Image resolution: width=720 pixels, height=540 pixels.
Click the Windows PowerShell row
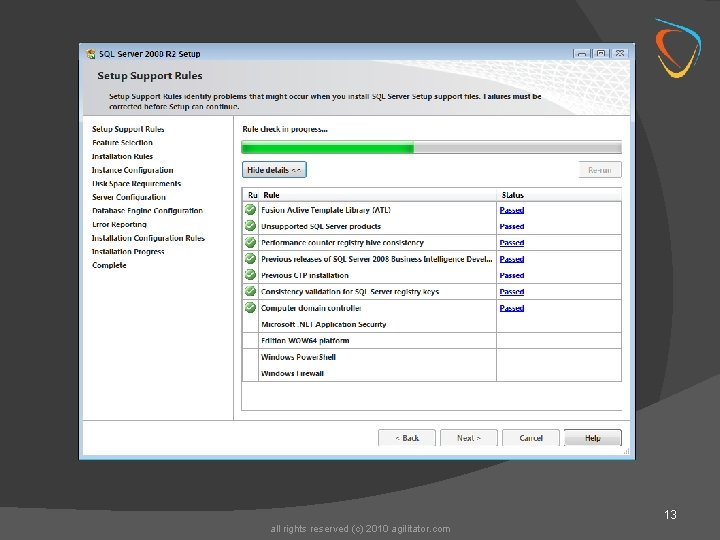[432, 357]
